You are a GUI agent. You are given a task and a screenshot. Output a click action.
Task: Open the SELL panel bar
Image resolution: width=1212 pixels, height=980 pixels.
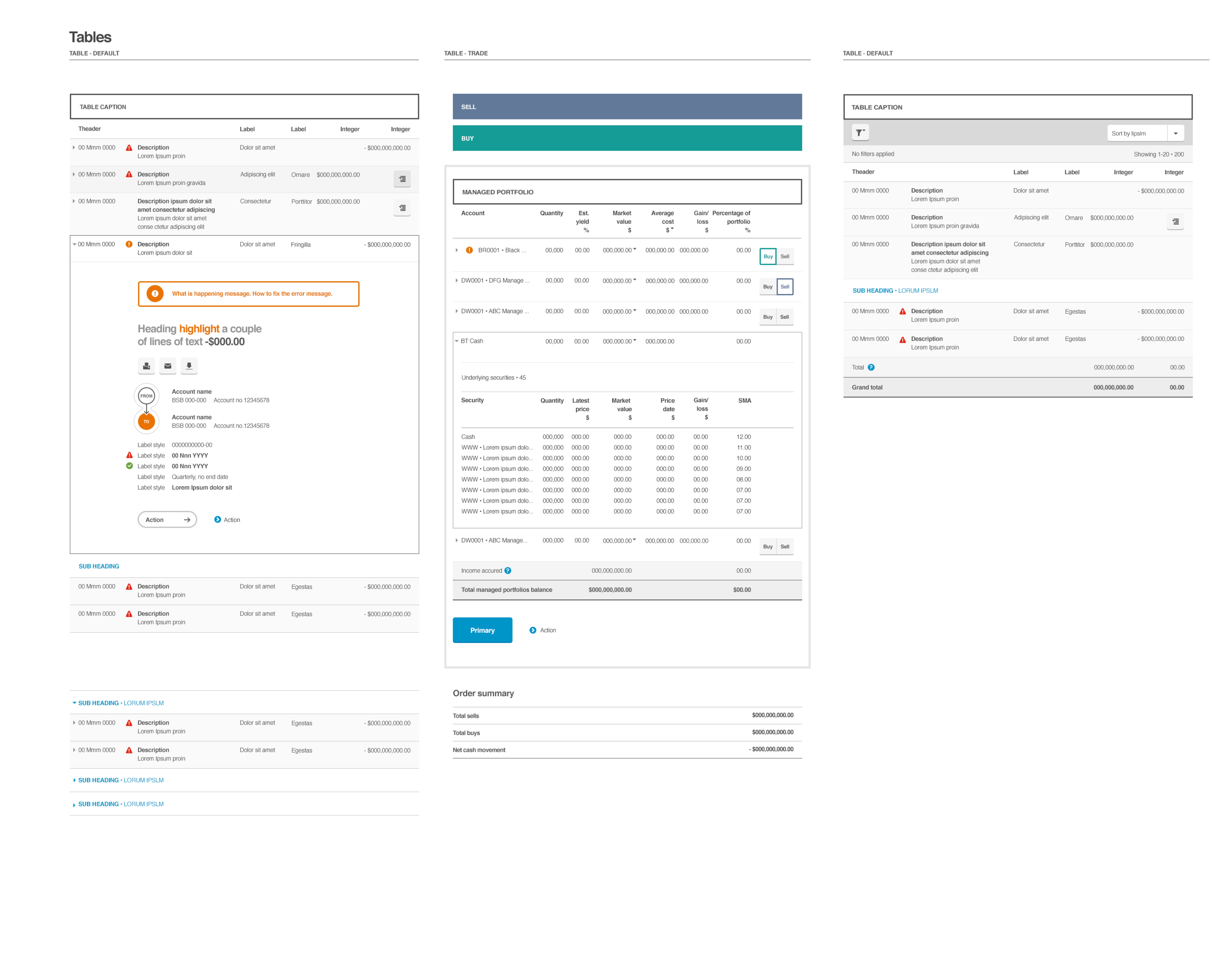[x=627, y=107]
